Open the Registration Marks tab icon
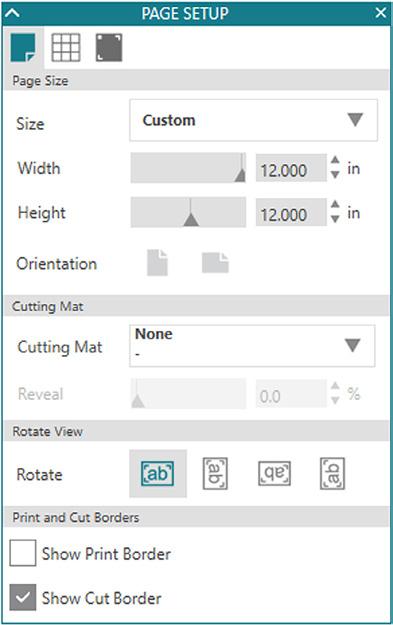Viewport: 393px width, 625px height. [109, 48]
